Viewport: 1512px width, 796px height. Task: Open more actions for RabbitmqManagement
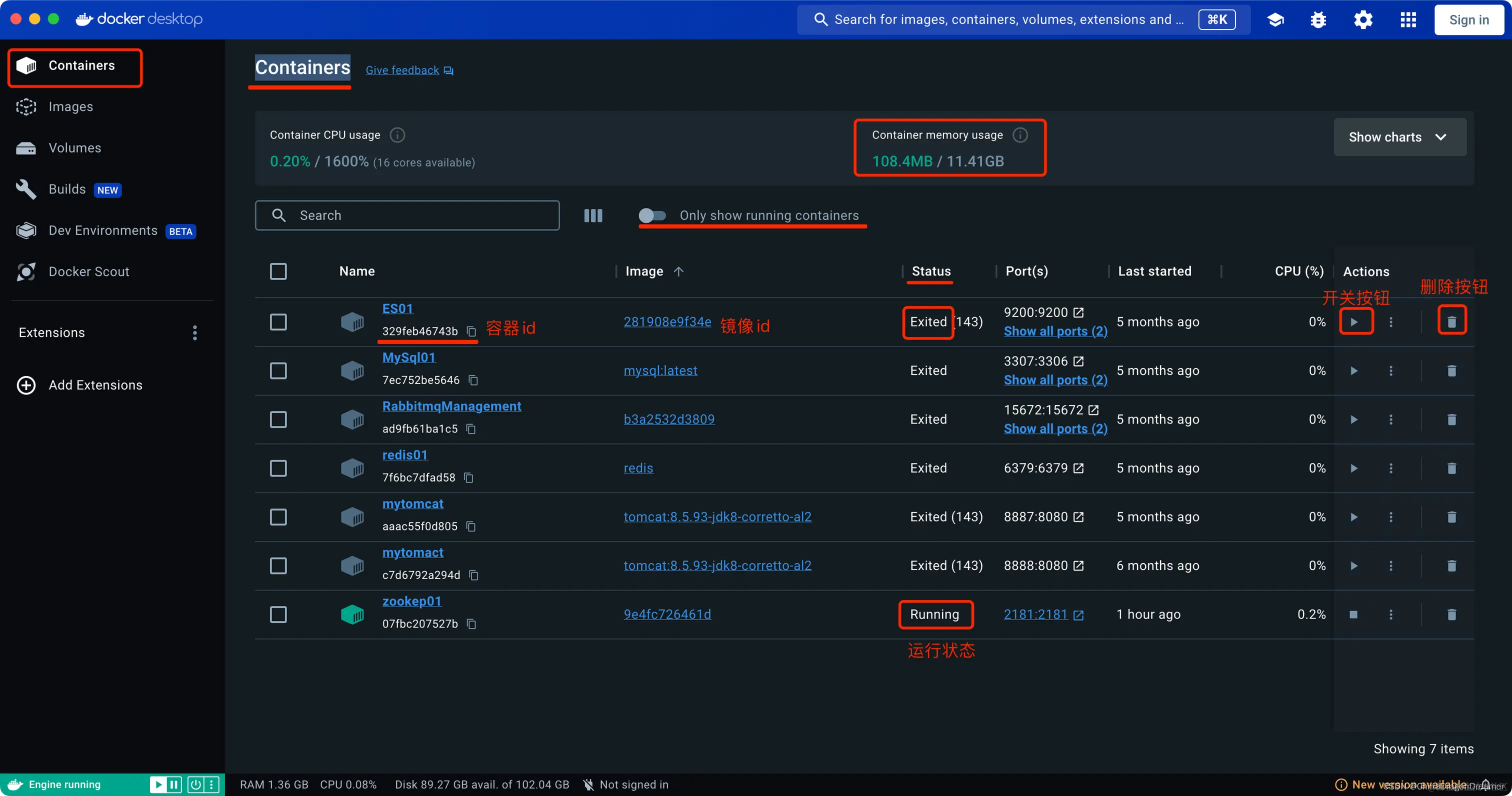(1390, 419)
